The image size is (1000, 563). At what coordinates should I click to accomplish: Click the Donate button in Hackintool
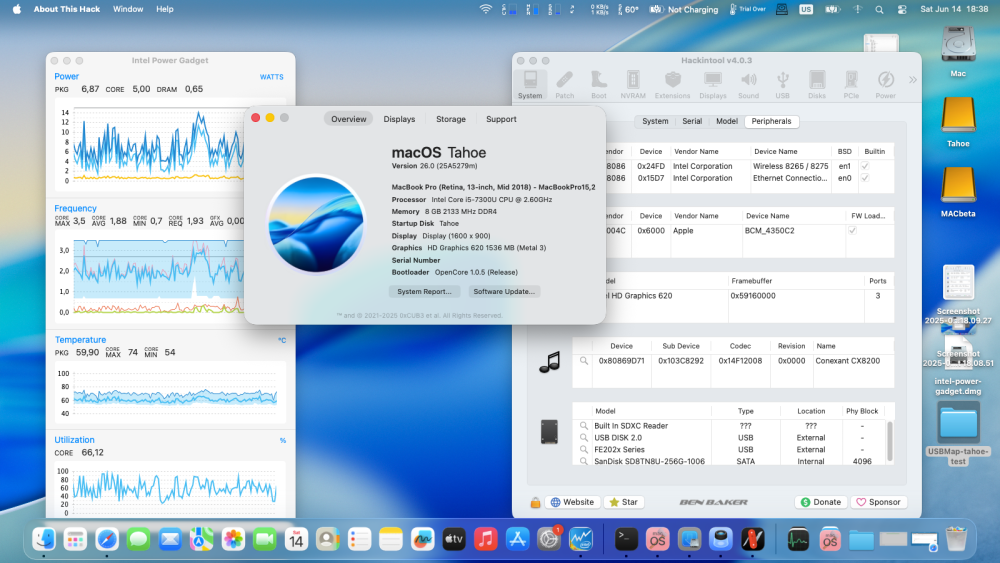tap(821, 502)
